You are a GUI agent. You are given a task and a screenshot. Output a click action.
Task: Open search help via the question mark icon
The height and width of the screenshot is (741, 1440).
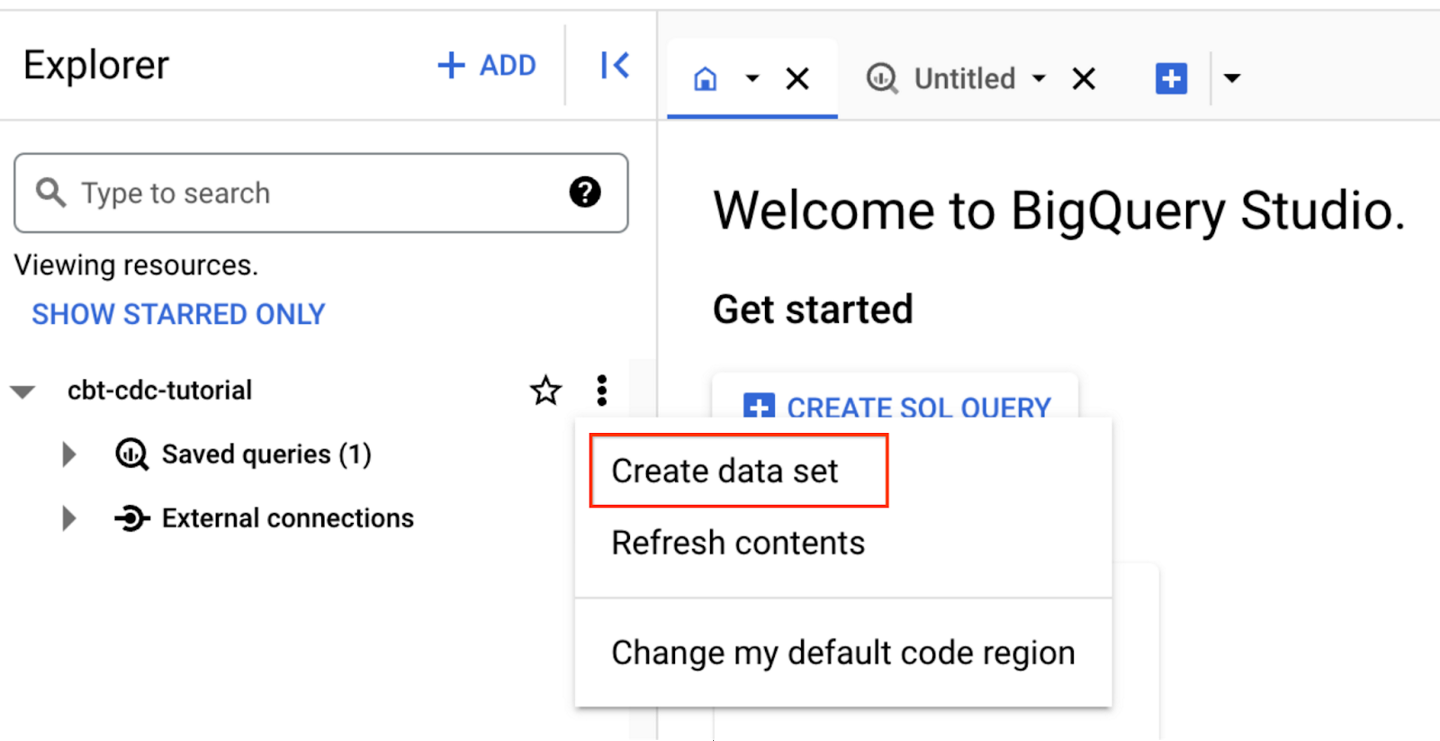(x=585, y=192)
